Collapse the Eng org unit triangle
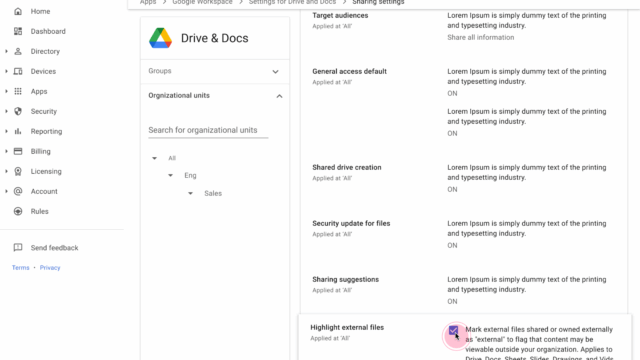Screen dimensions: 640x360 tap(171, 176)
